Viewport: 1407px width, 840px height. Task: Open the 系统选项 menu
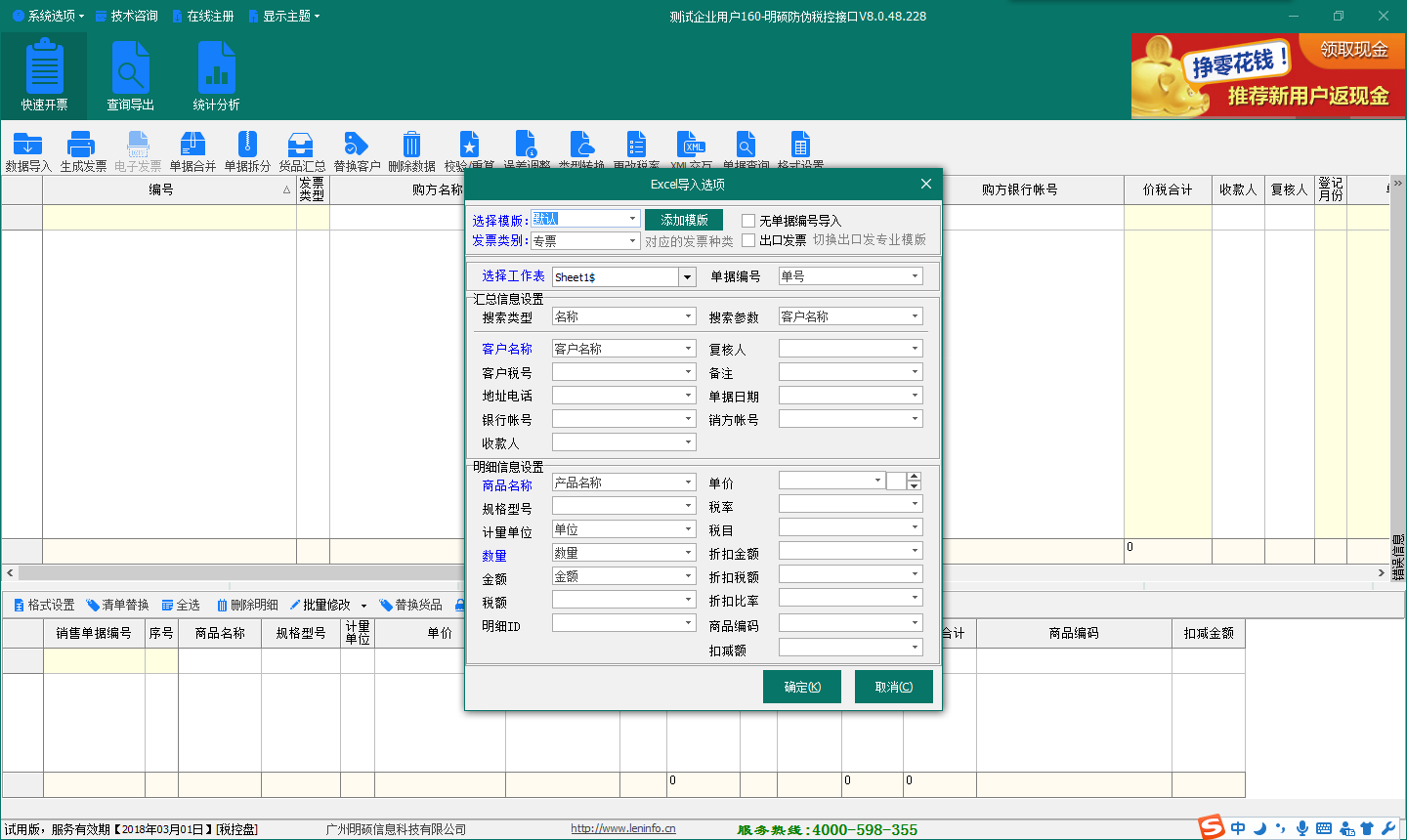tap(48, 16)
